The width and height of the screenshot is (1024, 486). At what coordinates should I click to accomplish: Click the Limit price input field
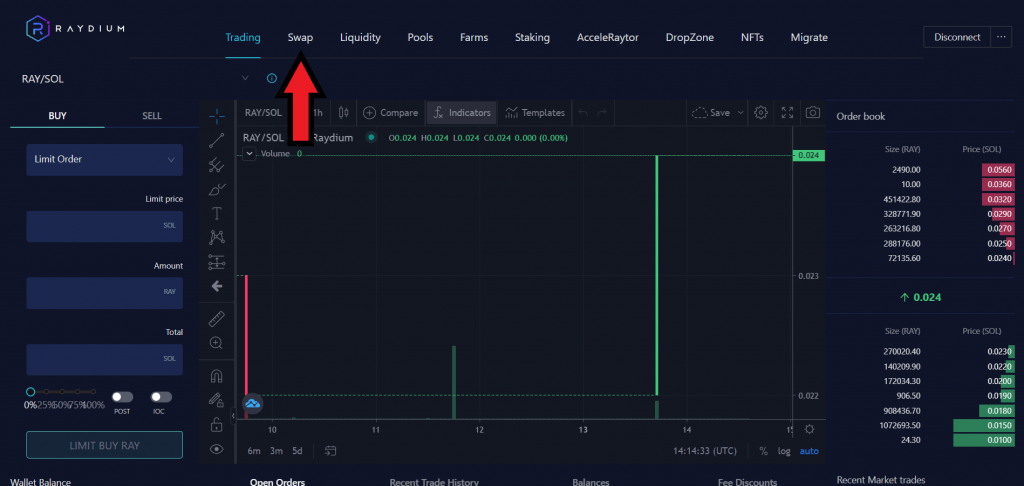(x=105, y=225)
